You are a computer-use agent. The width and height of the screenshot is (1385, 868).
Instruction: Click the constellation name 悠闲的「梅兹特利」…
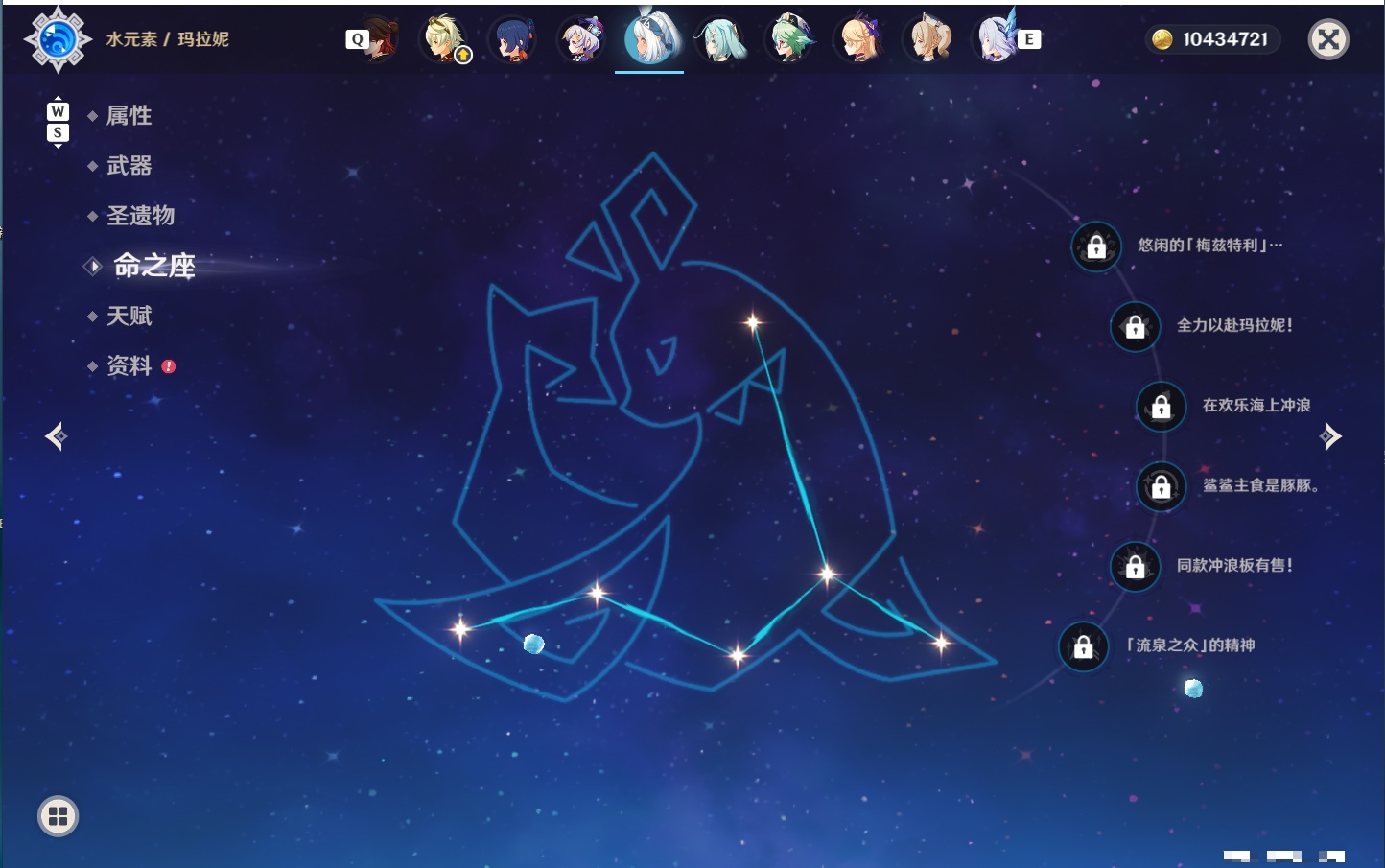(1210, 246)
